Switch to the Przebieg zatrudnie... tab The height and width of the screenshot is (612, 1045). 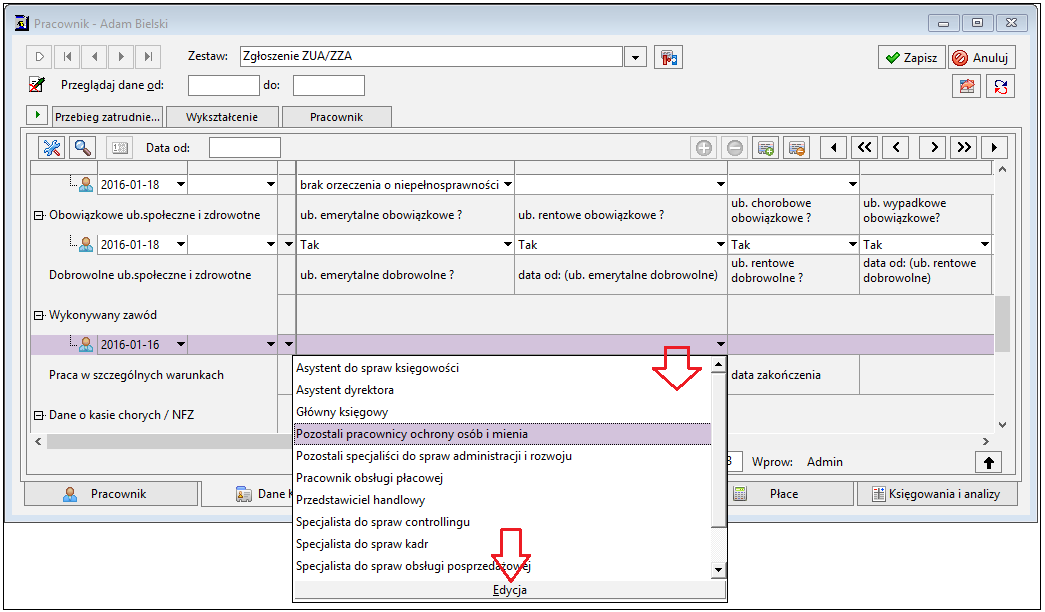coord(107,117)
